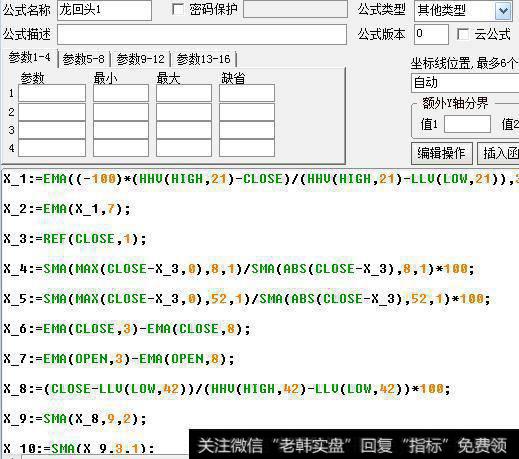Click the 最大 field in row 3
This screenshot has width=519, height=459.
184,130
